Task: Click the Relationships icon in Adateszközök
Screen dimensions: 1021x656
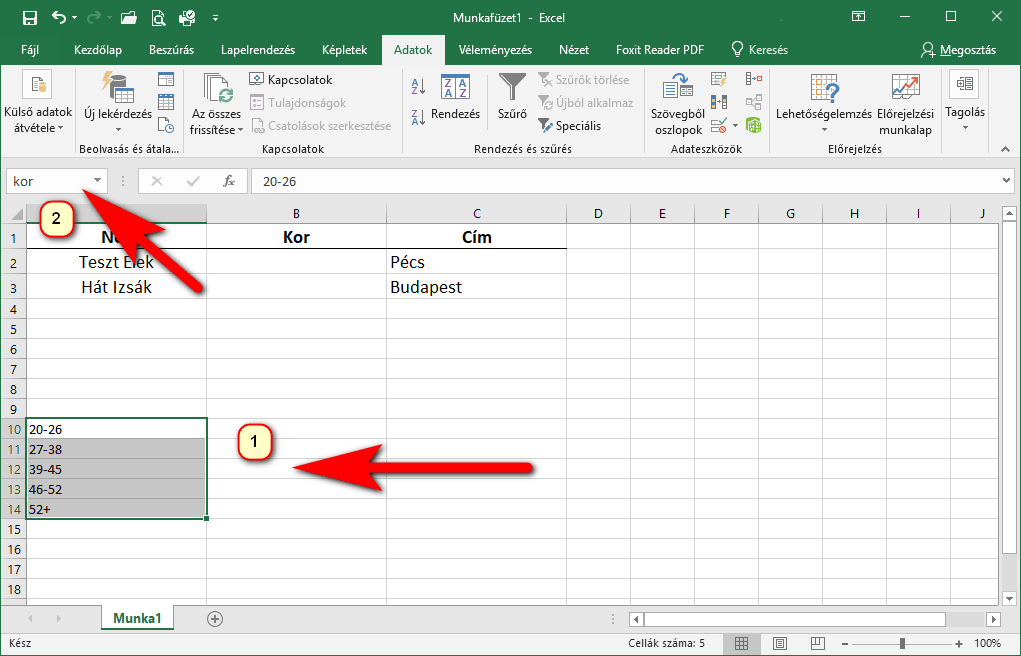Action: [754, 102]
